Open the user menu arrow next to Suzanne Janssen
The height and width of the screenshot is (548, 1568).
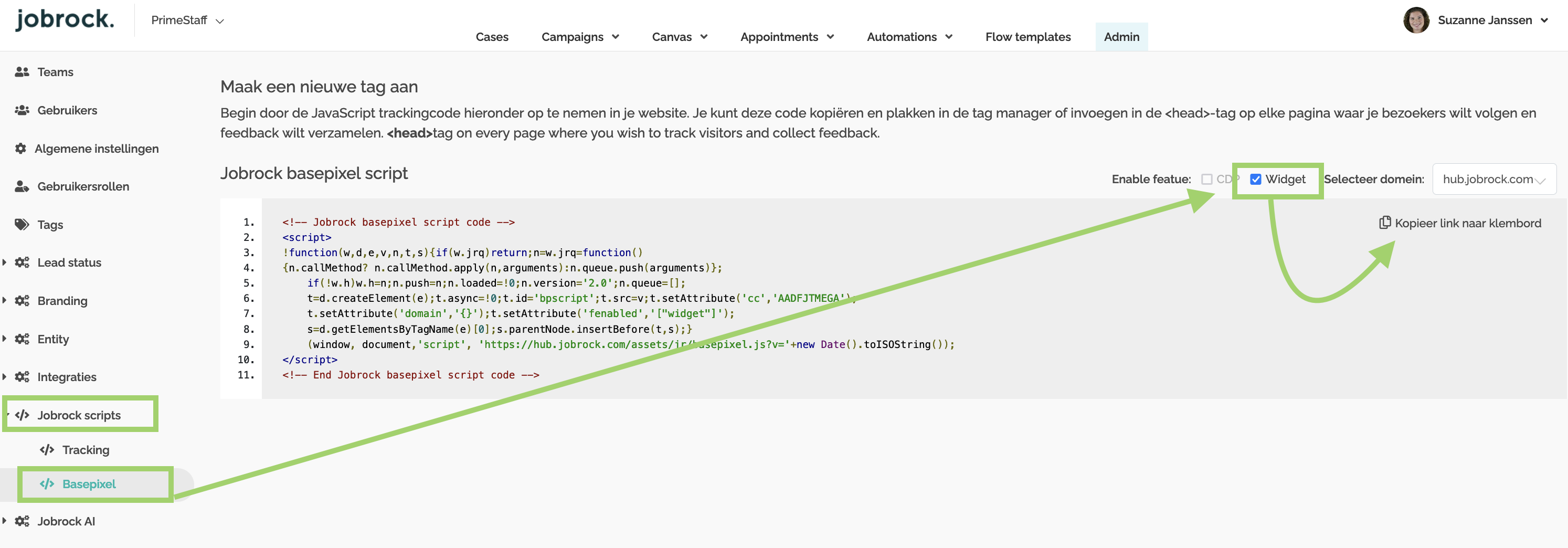[1544, 20]
